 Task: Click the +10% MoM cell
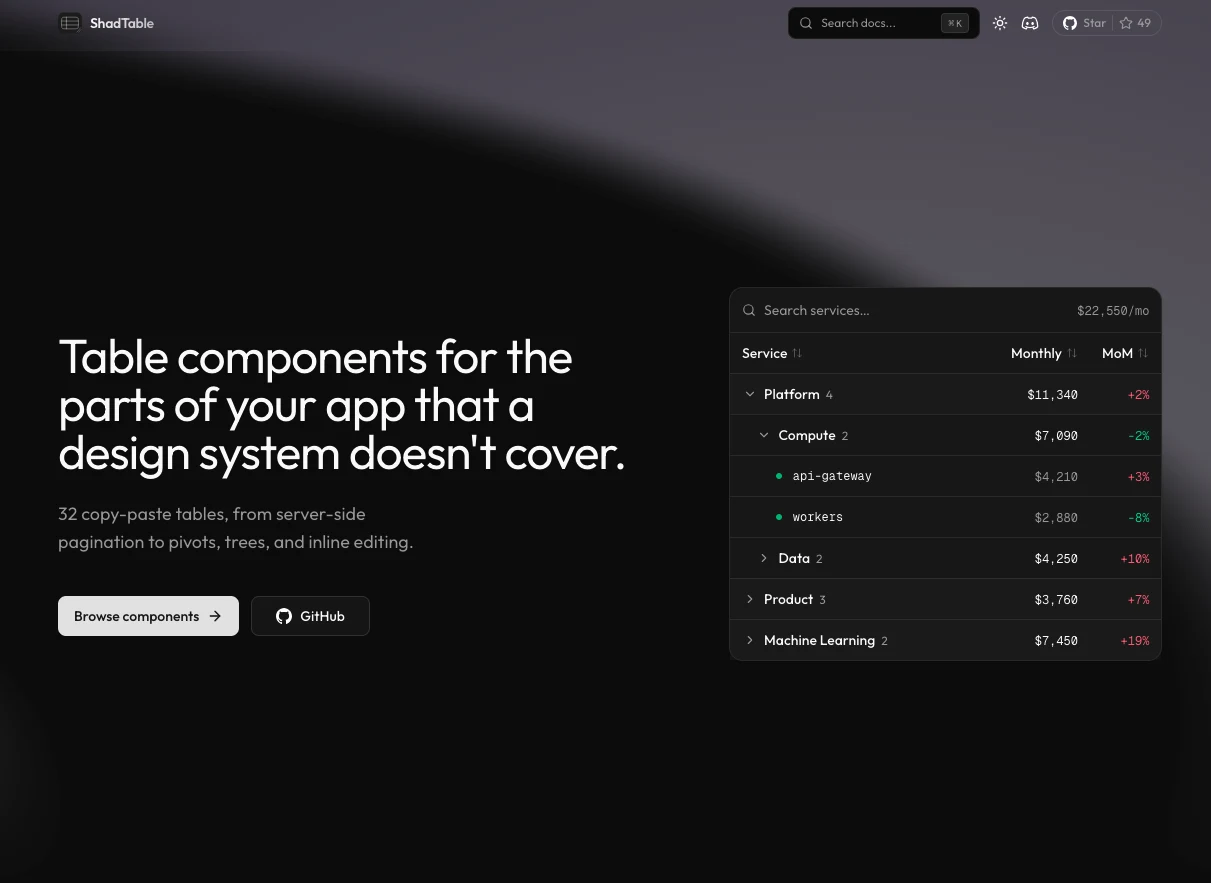[x=1135, y=559]
